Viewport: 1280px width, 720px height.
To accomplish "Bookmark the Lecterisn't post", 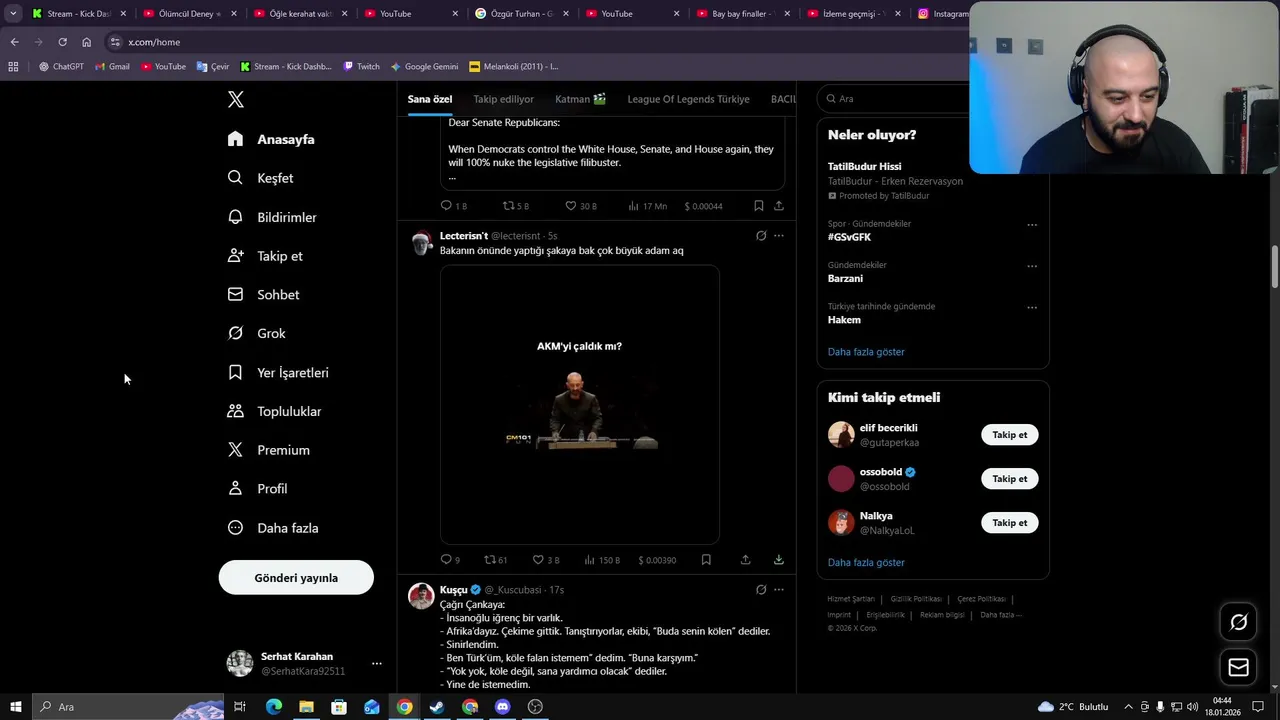I will [x=706, y=560].
